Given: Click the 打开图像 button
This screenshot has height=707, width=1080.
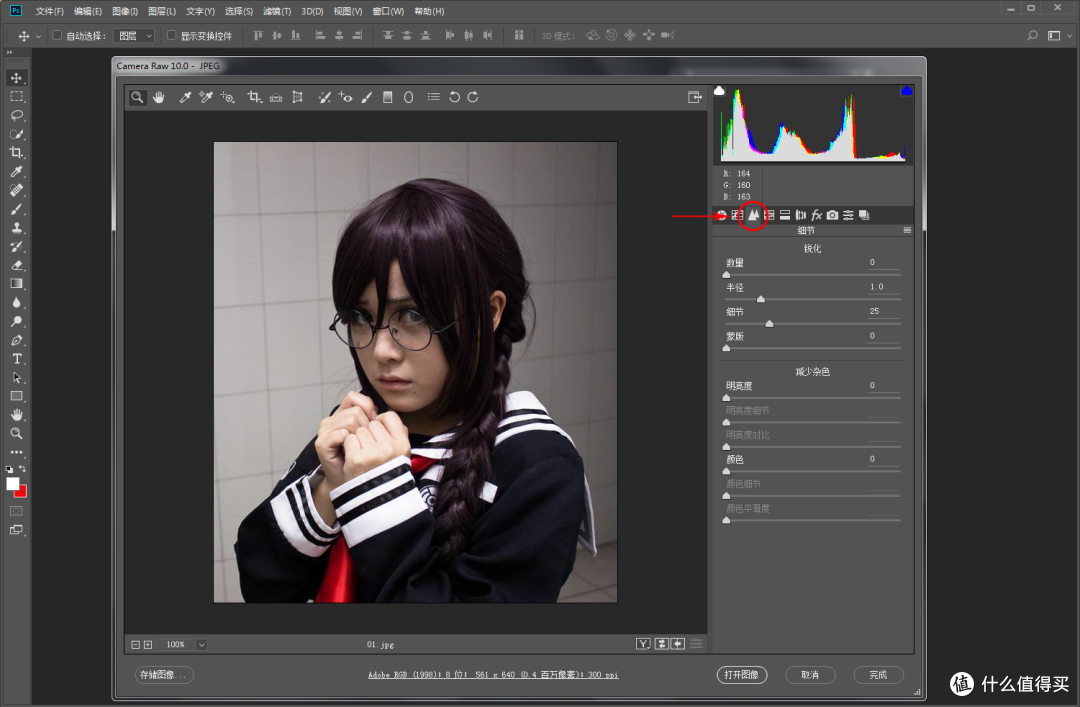Looking at the screenshot, I should (x=742, y=675).
